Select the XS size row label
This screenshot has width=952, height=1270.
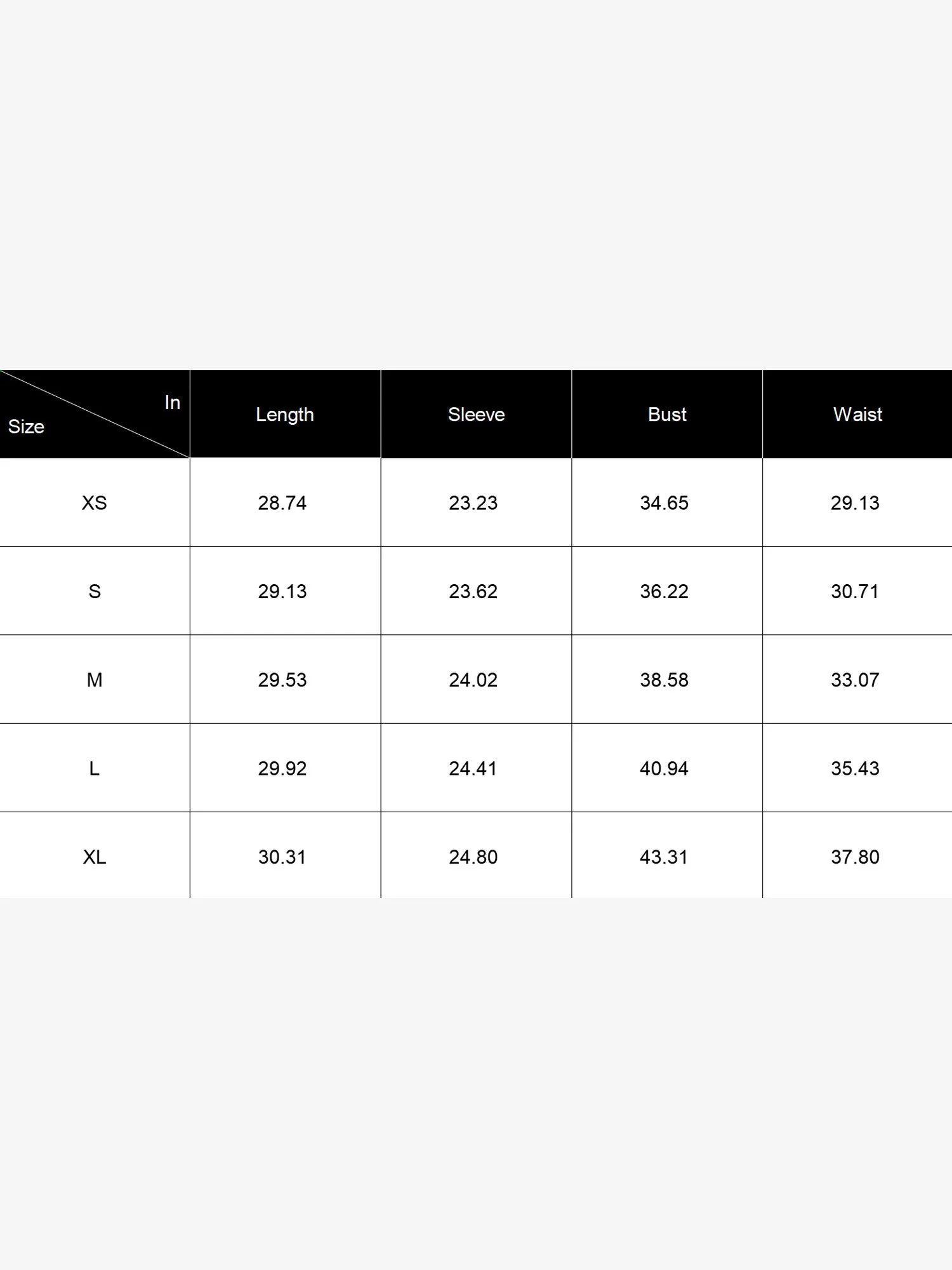point(95,503)
